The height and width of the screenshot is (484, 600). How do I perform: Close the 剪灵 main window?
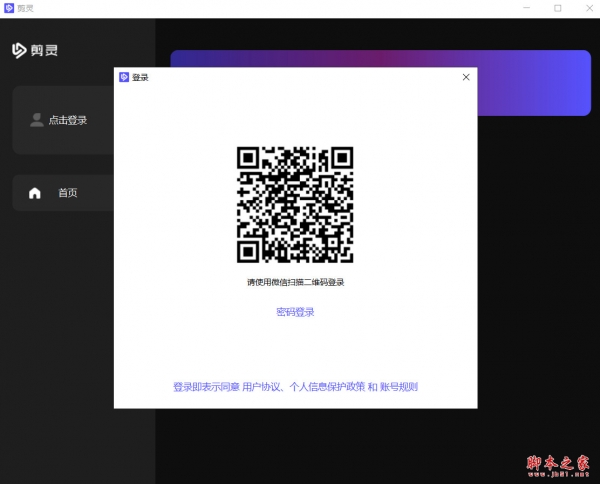(586, 8)
